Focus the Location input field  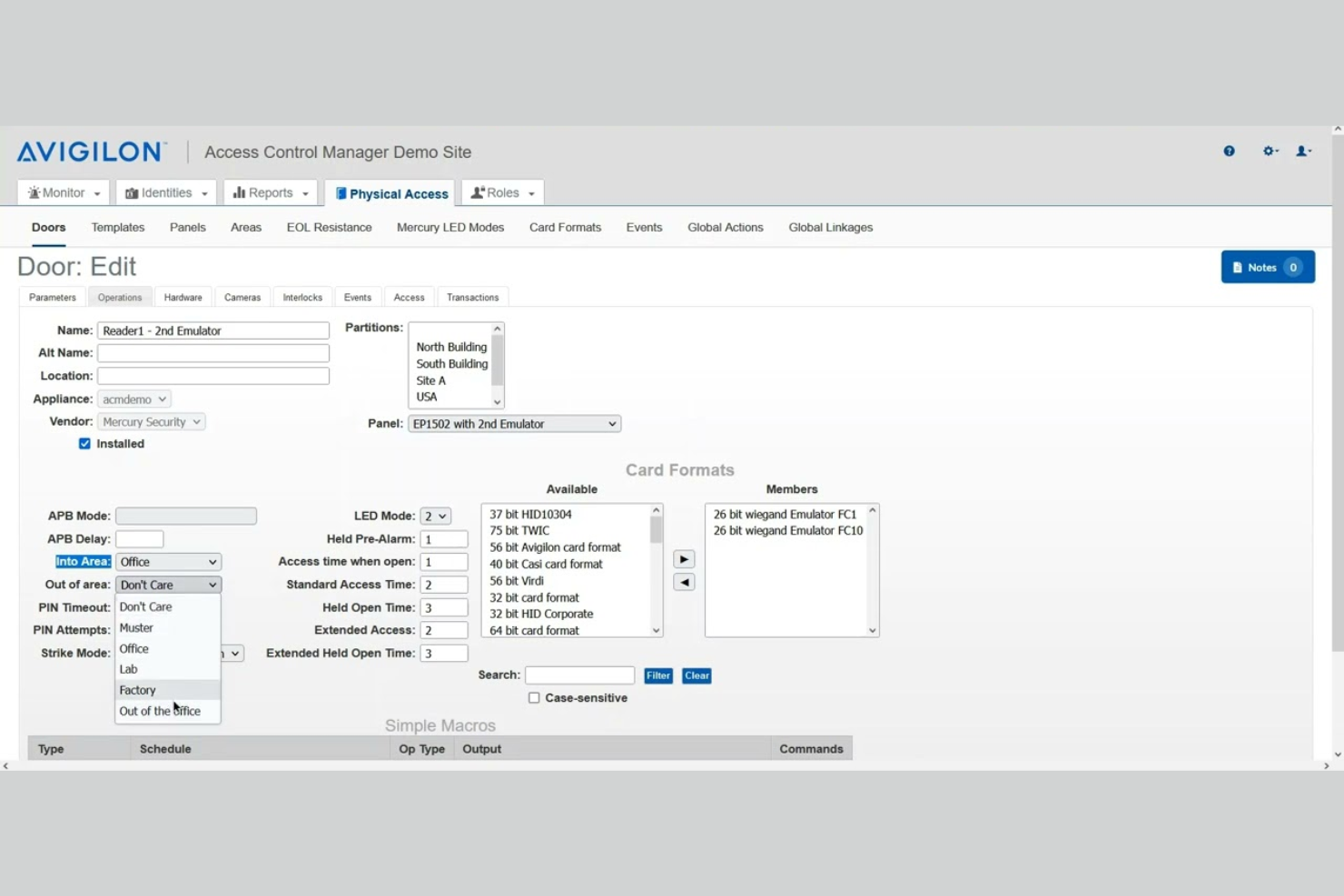213,376
